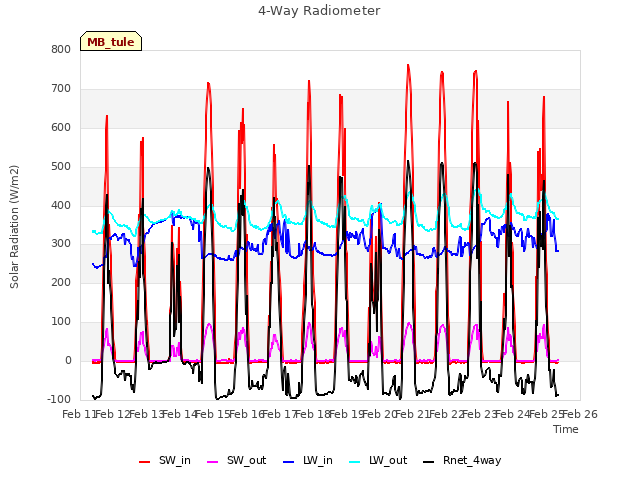Image resolution: width=640 pixels, height=480 pixels.
Task: Click the 400 y-axis tick label
Action: coord(61,205)
